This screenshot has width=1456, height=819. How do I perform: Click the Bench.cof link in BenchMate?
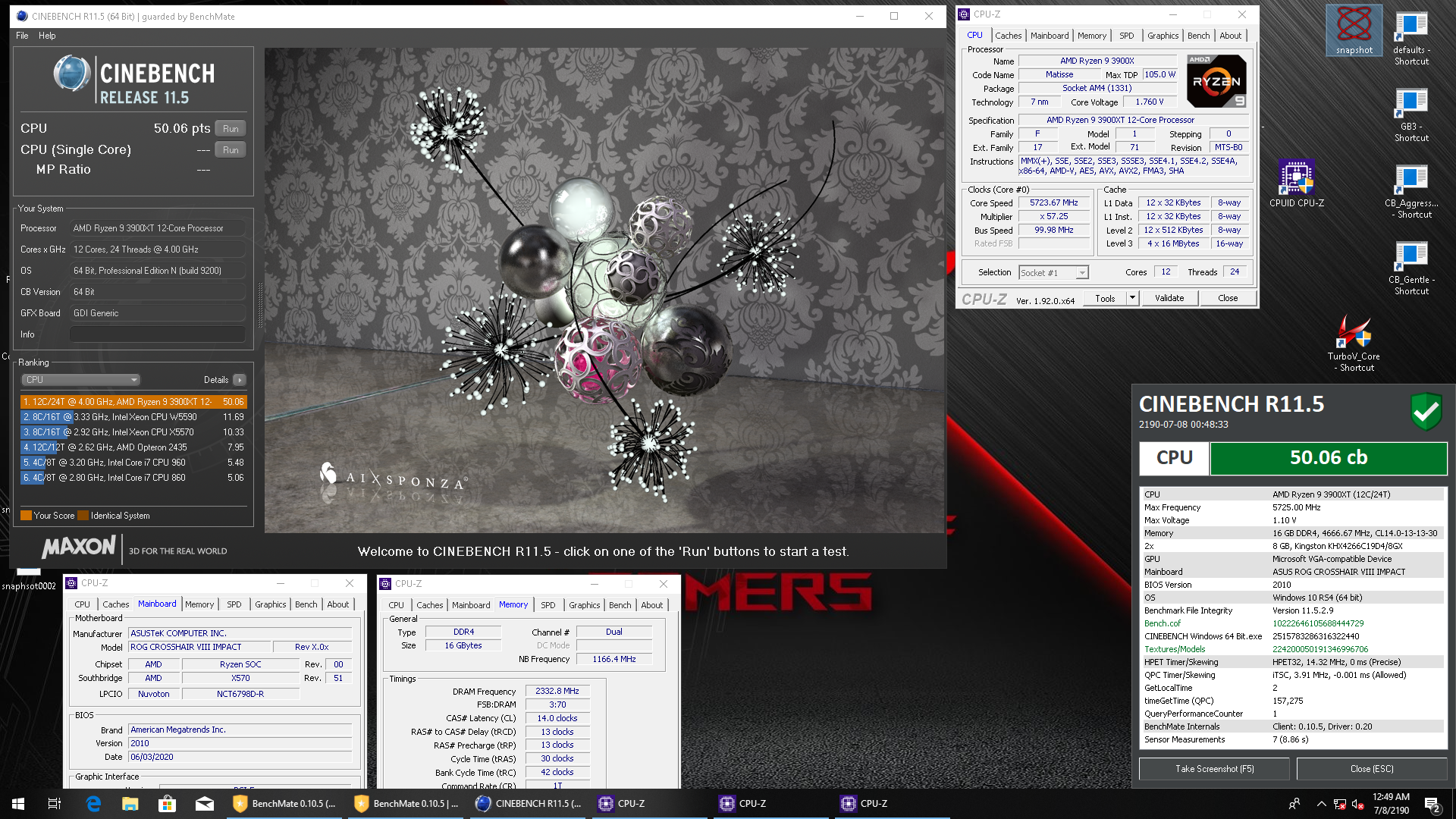[1163, 623]
